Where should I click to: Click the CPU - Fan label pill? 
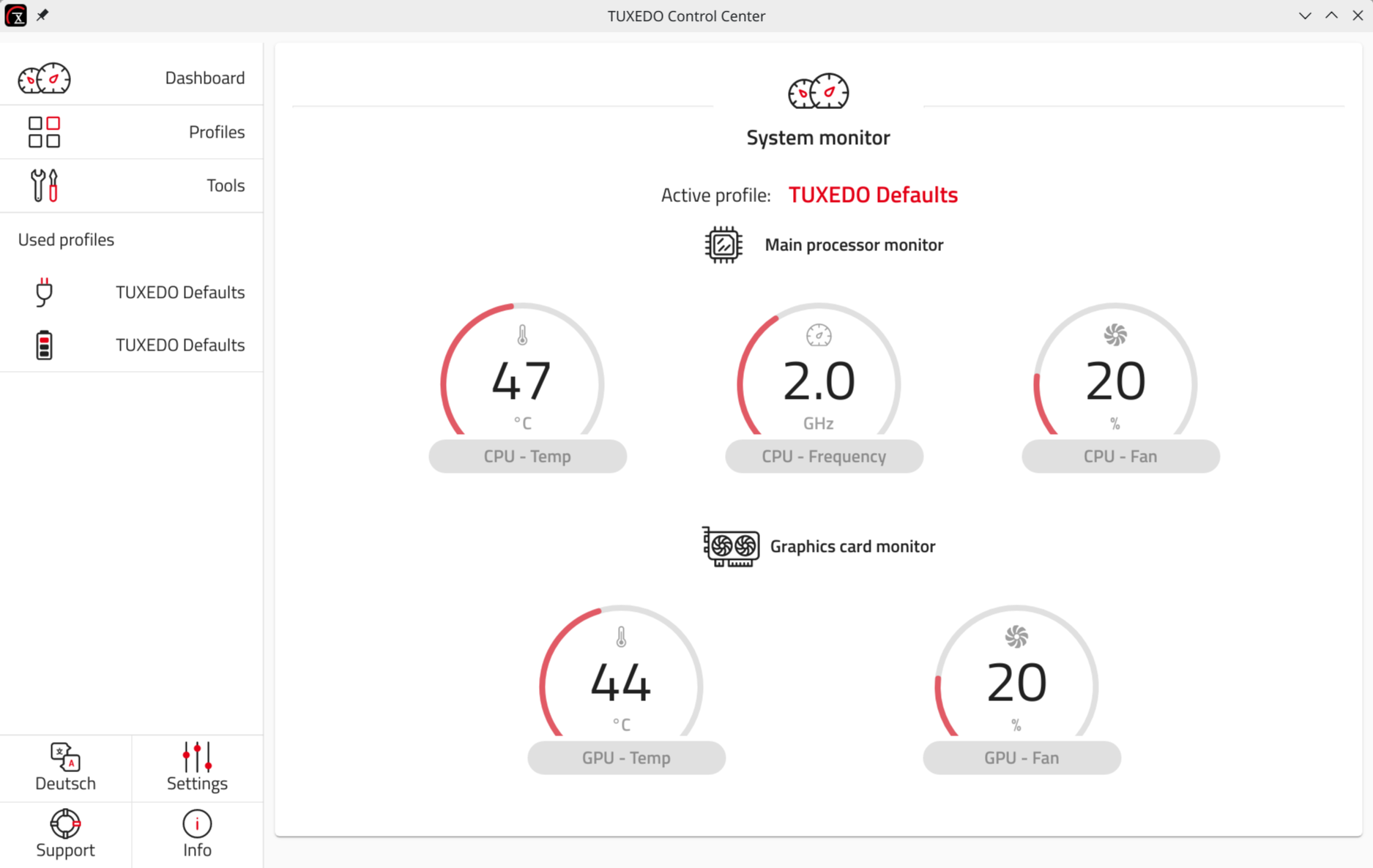(1120, 456)
